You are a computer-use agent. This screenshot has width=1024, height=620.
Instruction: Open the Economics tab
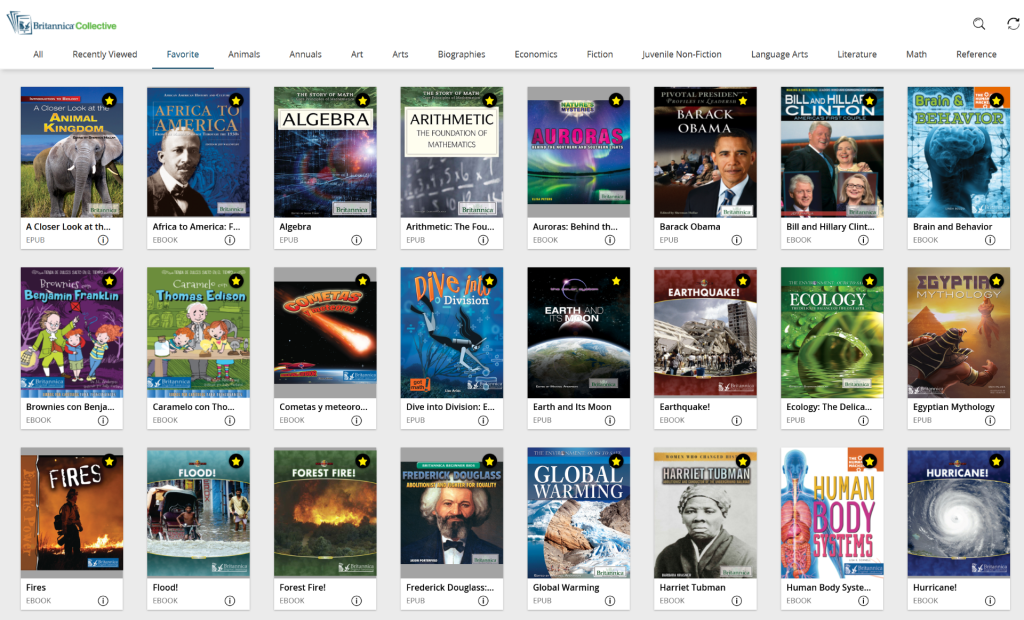[536, 54]
